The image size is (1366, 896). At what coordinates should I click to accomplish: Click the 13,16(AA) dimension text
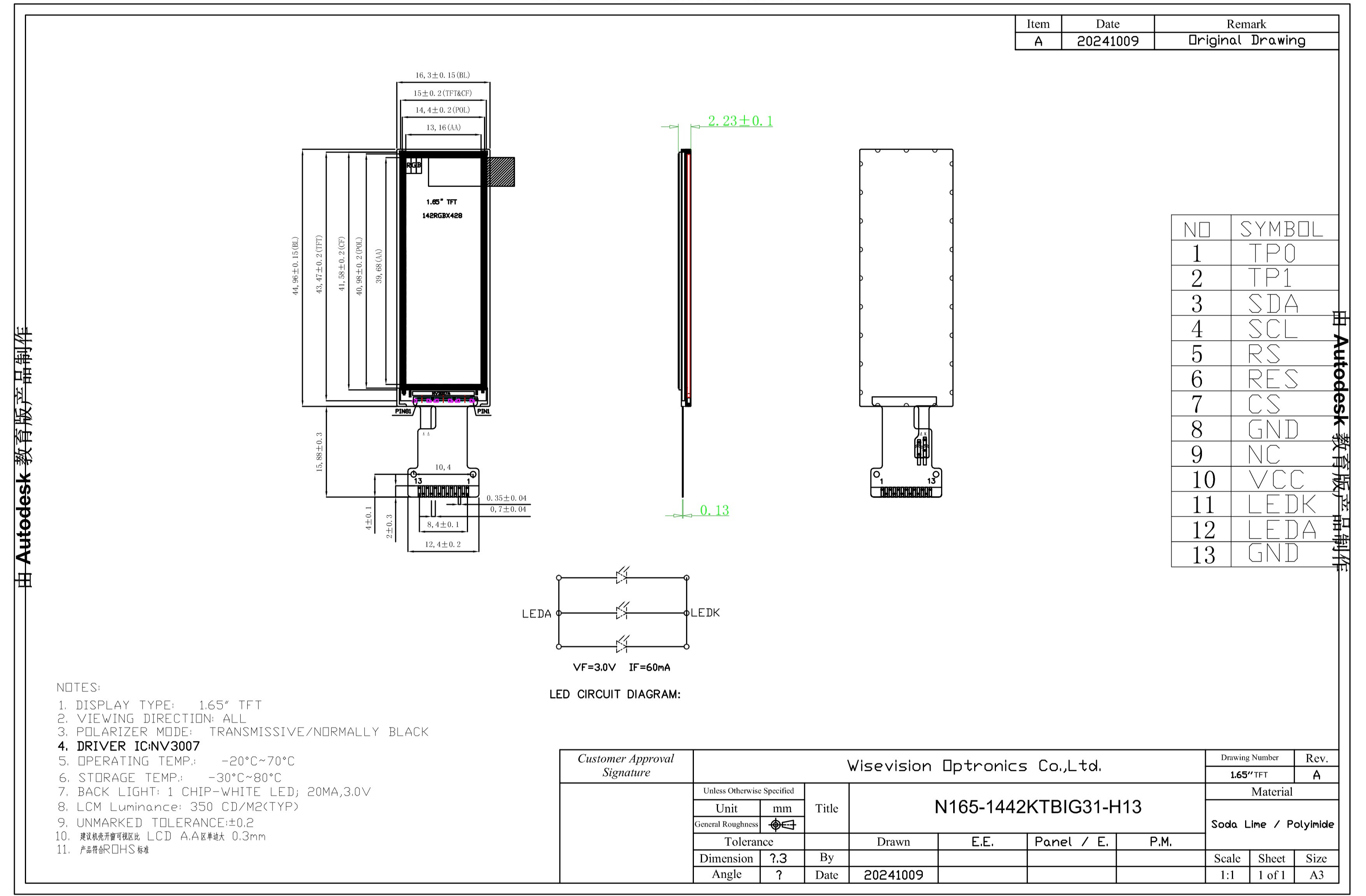click(x=443, y=128)
